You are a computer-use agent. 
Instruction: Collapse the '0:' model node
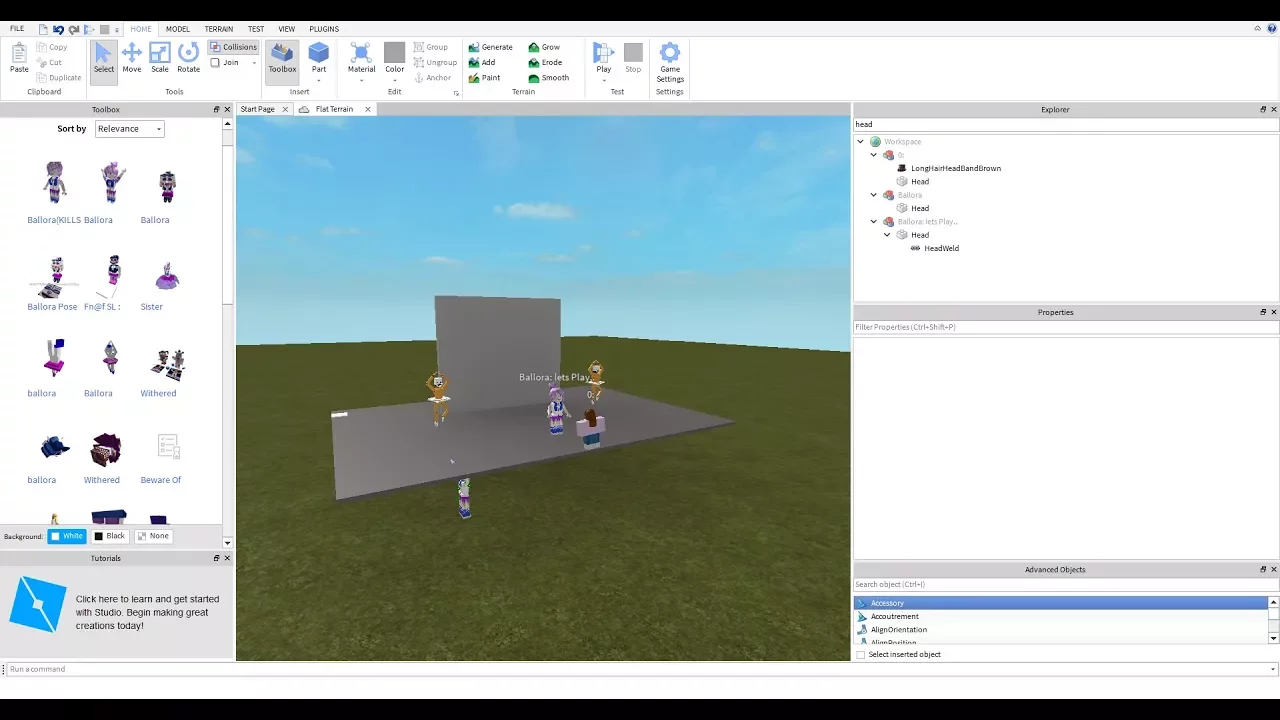tap(874, 155)
